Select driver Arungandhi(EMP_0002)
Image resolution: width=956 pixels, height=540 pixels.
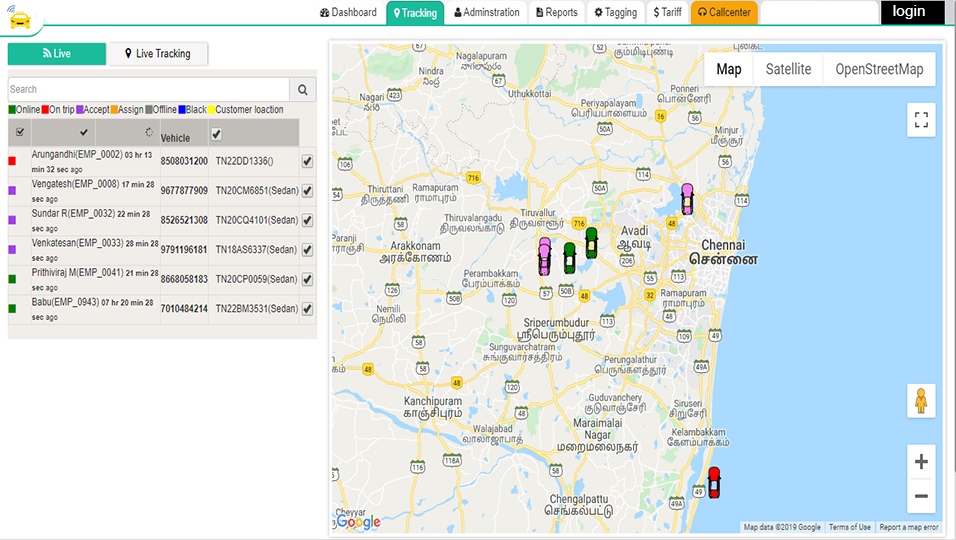[x=77, y=155]
